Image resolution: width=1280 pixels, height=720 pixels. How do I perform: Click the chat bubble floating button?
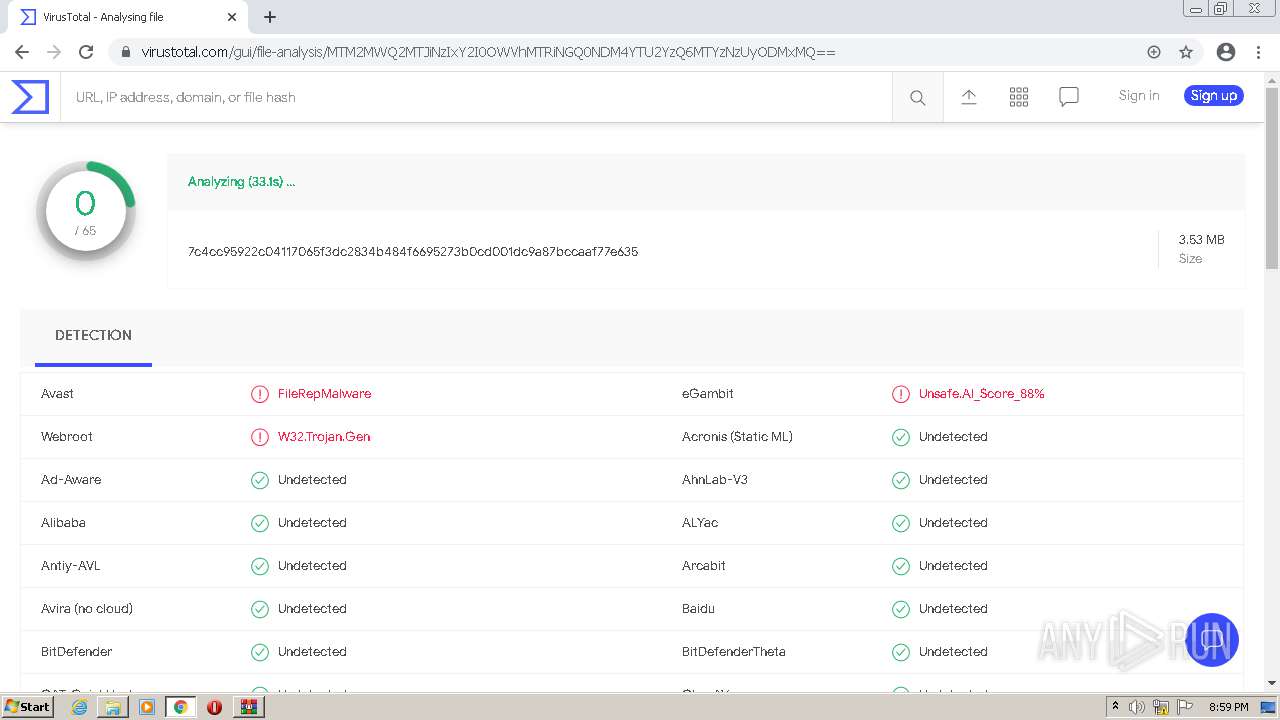(x=1212, y=640)
